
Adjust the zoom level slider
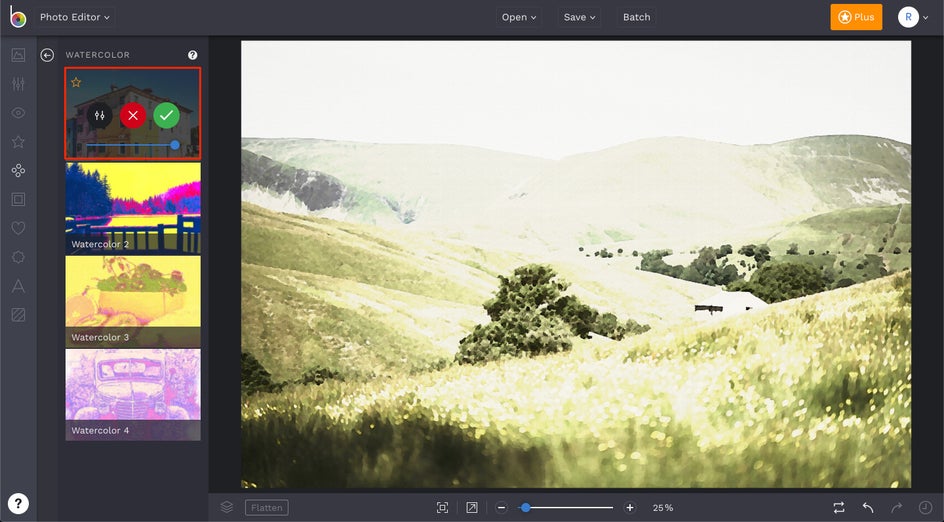tap(566, 508)
